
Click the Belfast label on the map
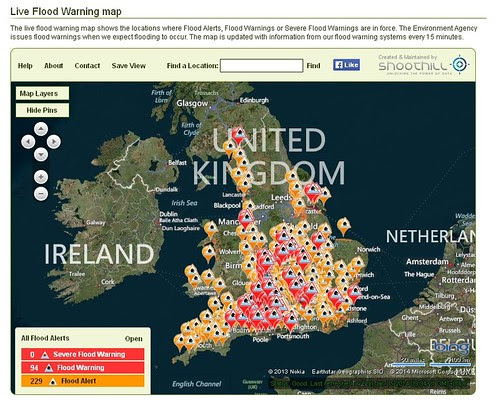pyautogui.click(x=177, y=163)
